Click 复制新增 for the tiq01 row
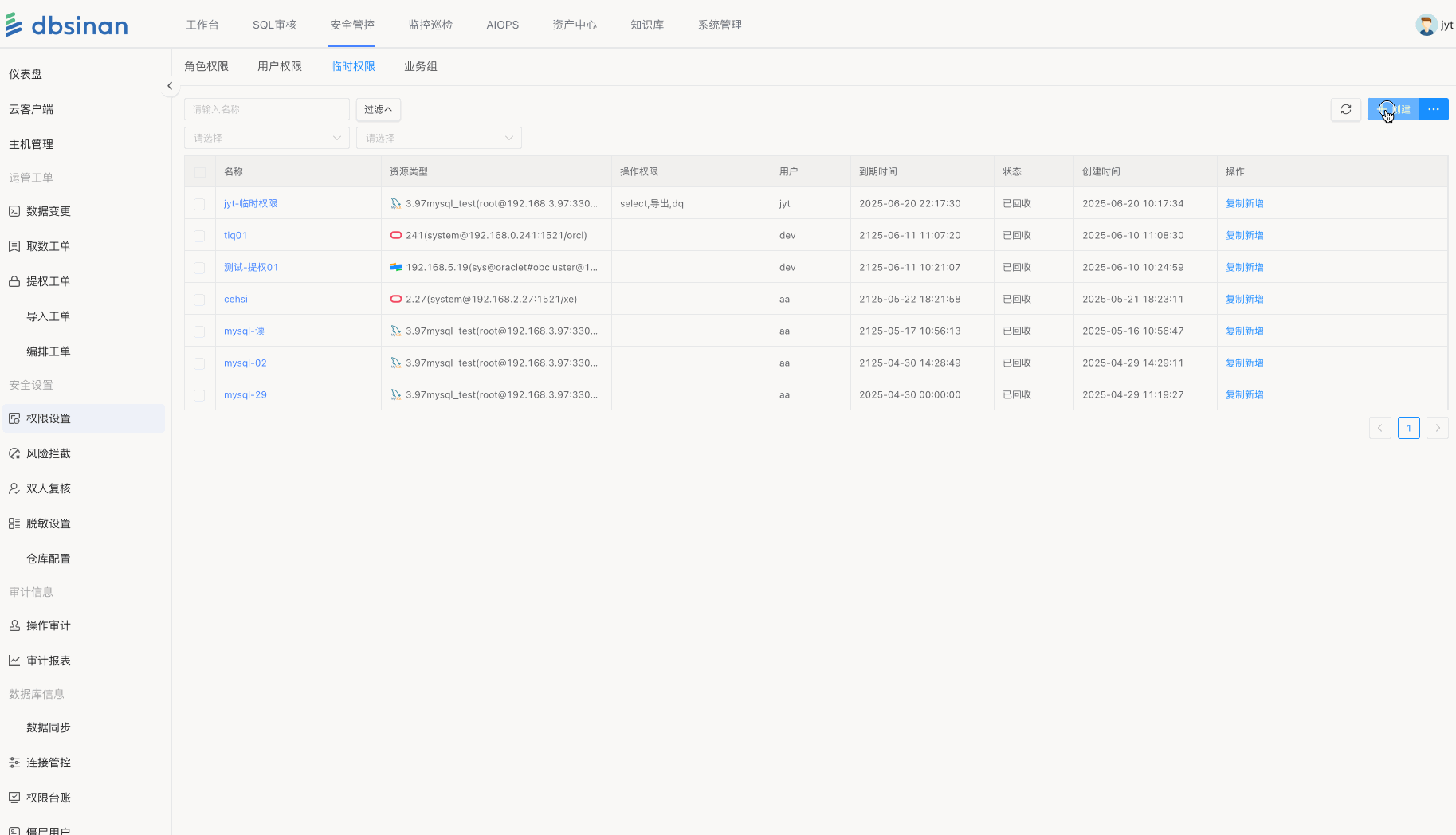Image resolution: width=1456 pixels, height=835 pixels. click(x=1244, y=235)
